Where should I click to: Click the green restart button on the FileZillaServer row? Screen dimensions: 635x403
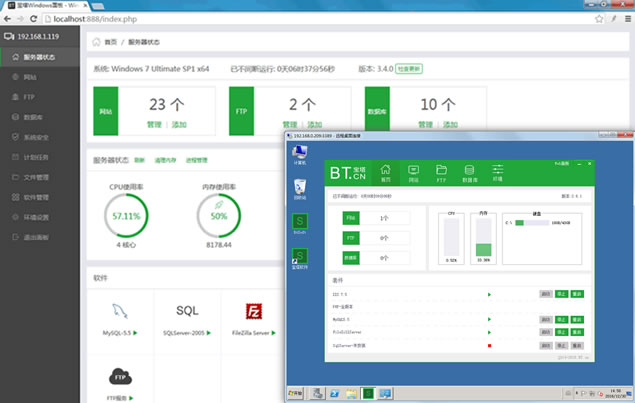coord(577,332)
